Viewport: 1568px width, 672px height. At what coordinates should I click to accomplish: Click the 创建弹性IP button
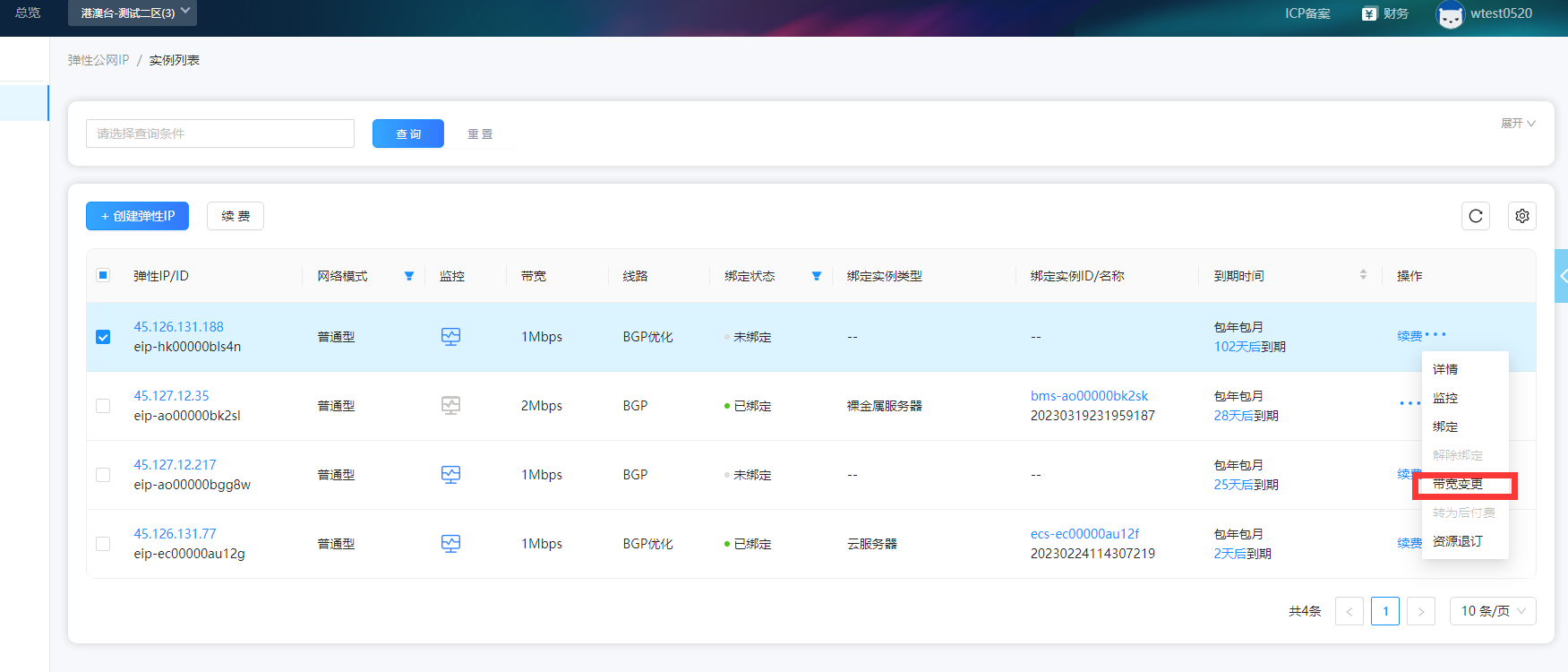(137, 216)
